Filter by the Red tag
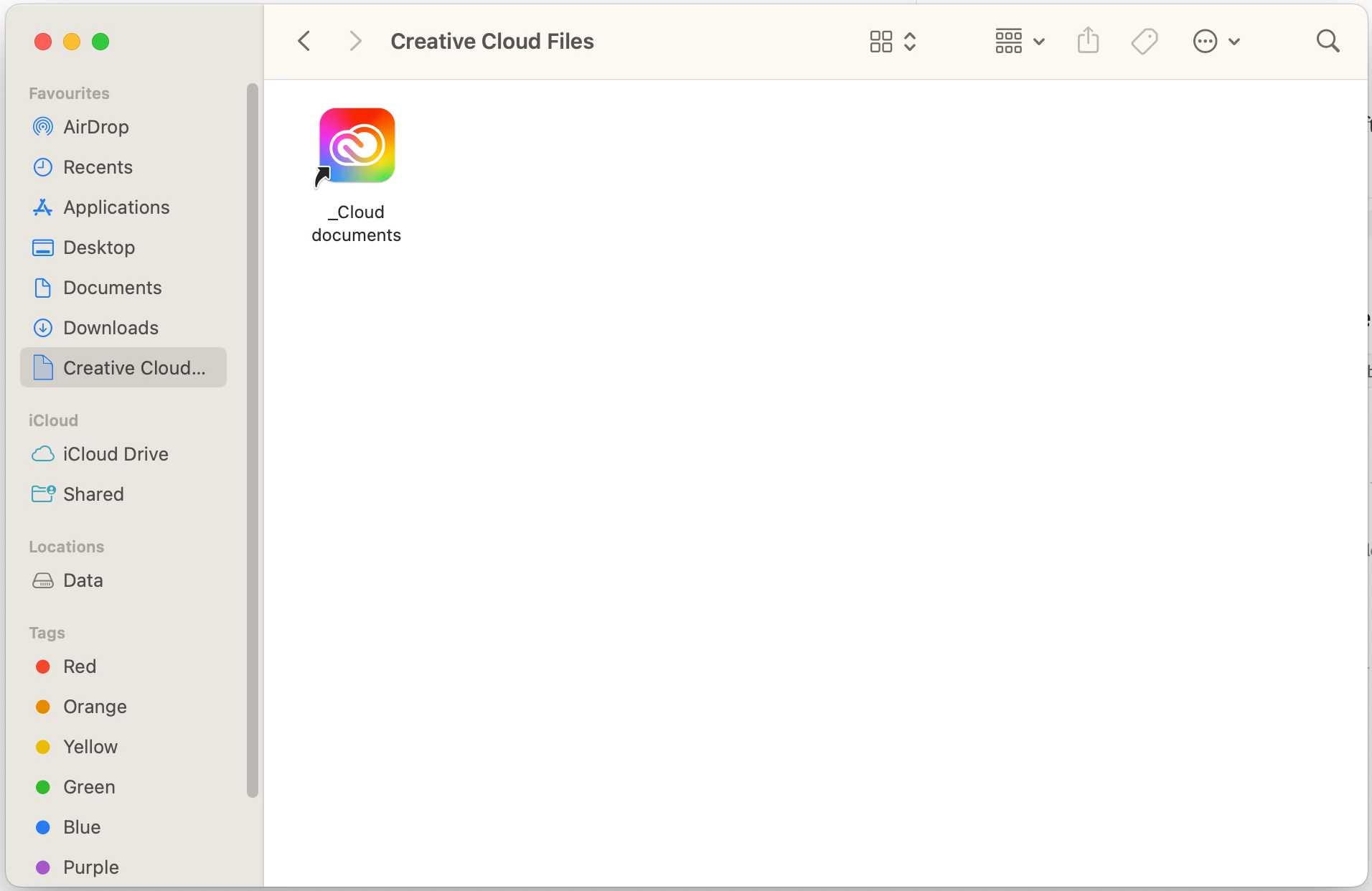The image size is (1372, 891). point(123,666)
